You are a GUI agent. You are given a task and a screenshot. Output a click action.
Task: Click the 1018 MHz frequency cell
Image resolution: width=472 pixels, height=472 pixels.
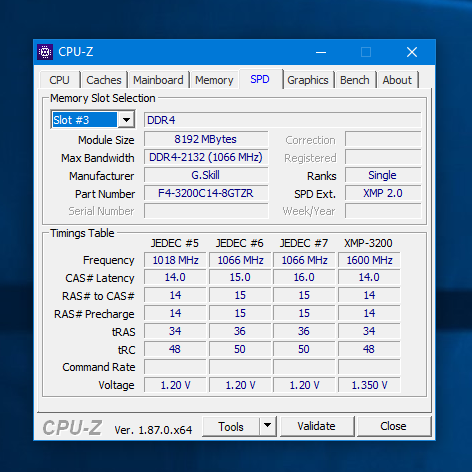tap(175, 260)
